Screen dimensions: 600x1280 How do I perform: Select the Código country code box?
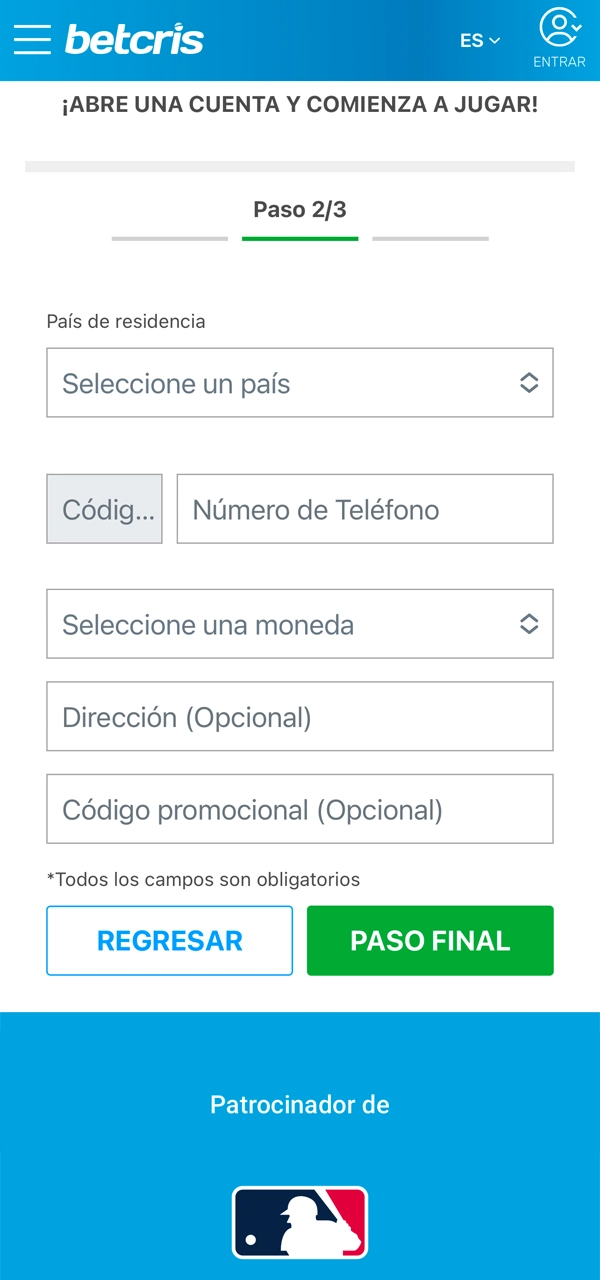[104, 508]
